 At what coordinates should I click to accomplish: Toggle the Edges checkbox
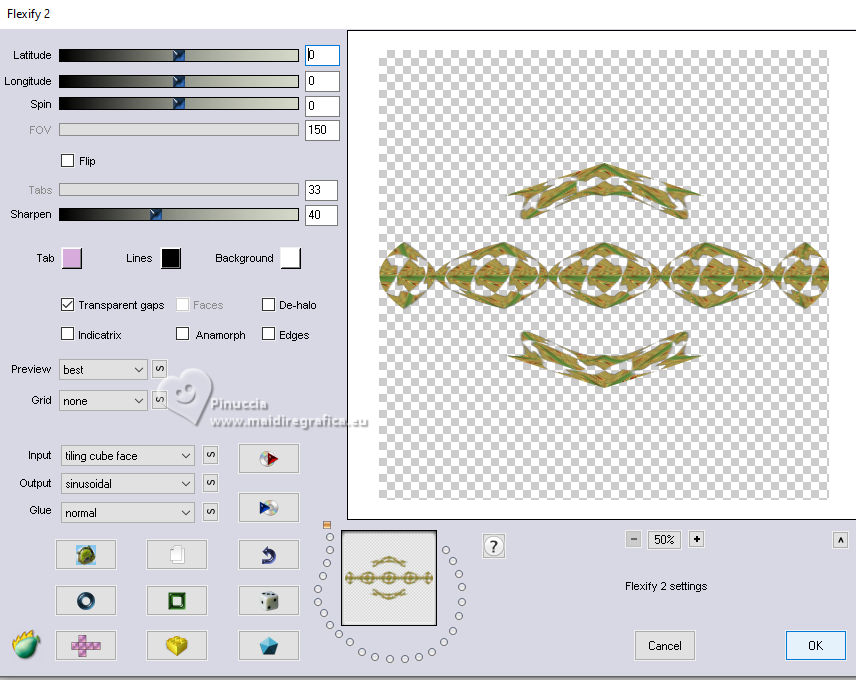(x=268, y=333)
